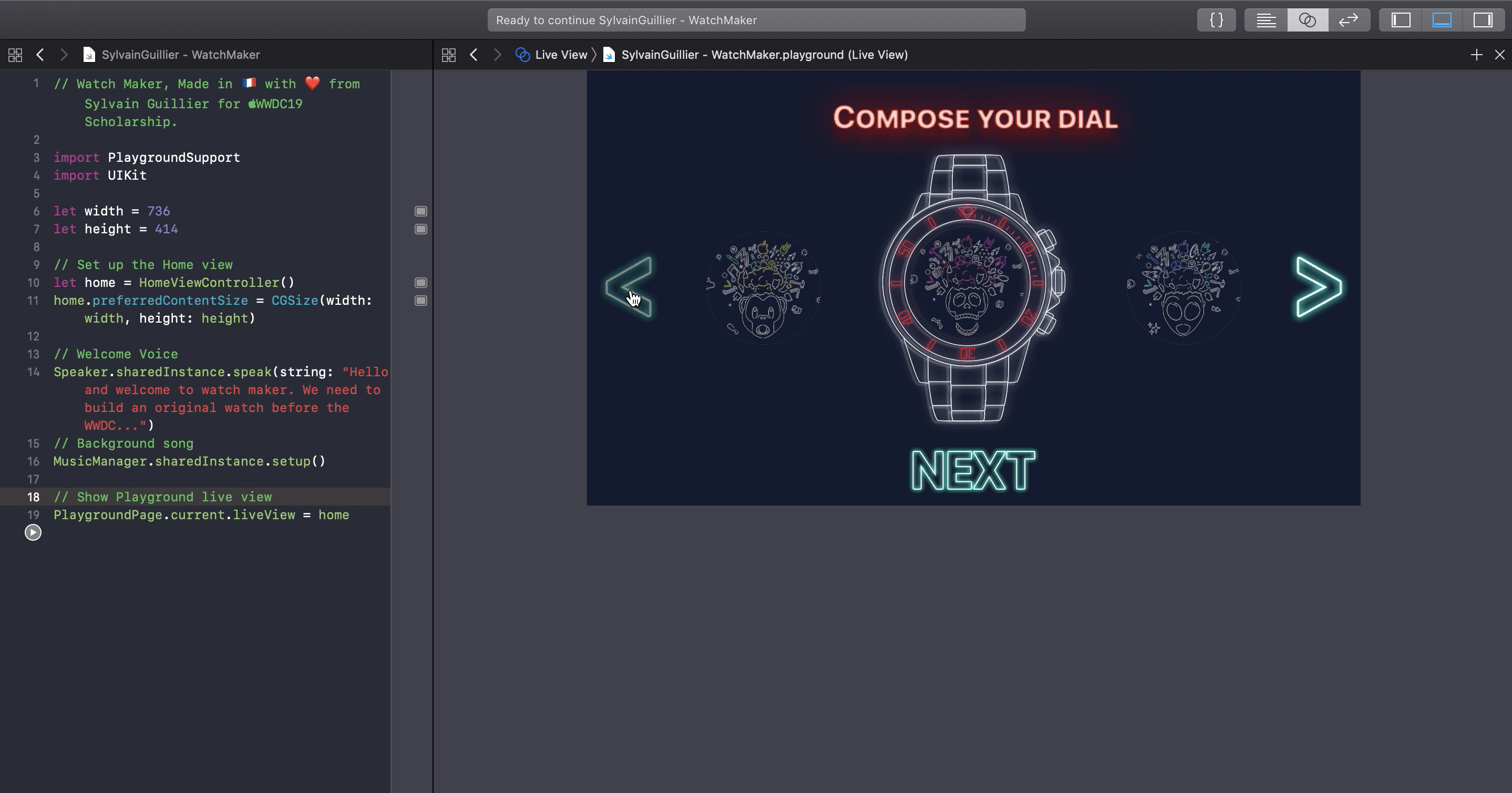Click the right neon arrow for next dial
Image resolution: width=1512 pixels, height=793 pixels.
(x=1318, y=287)
